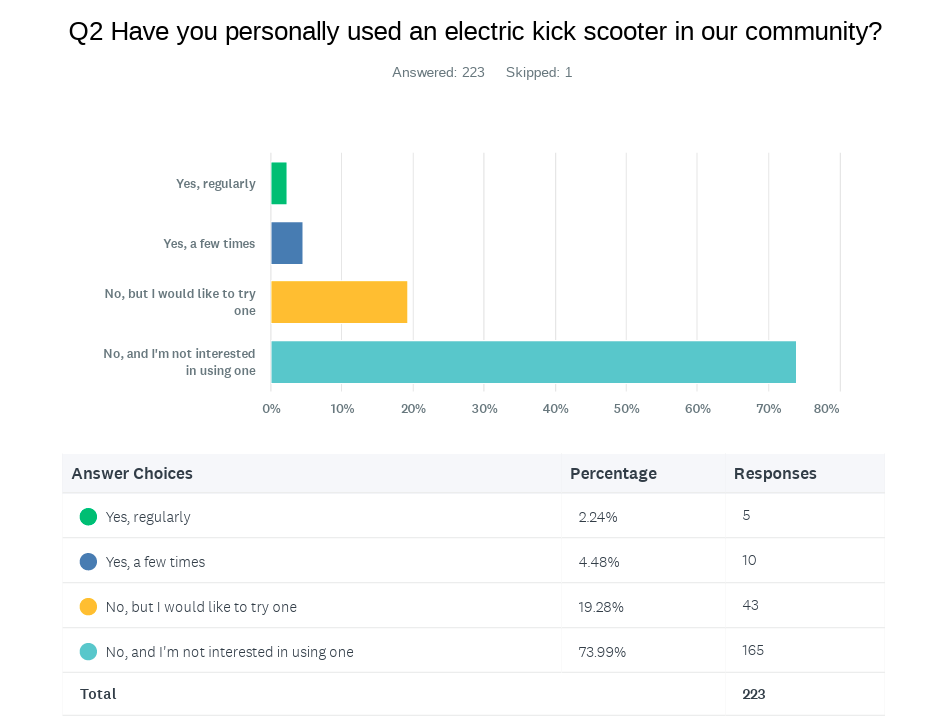925x723 pixels.
Task: Click the 73.99% percentage cell
Action: coord(602,652)
